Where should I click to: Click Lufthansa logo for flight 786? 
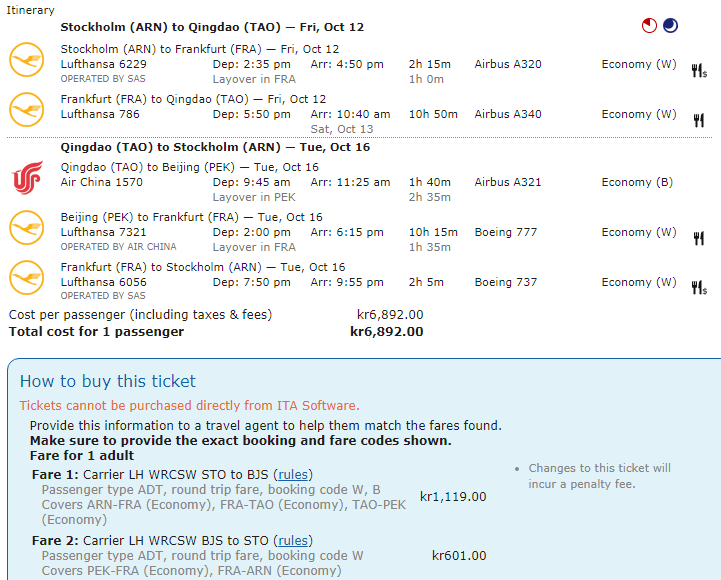27,109
